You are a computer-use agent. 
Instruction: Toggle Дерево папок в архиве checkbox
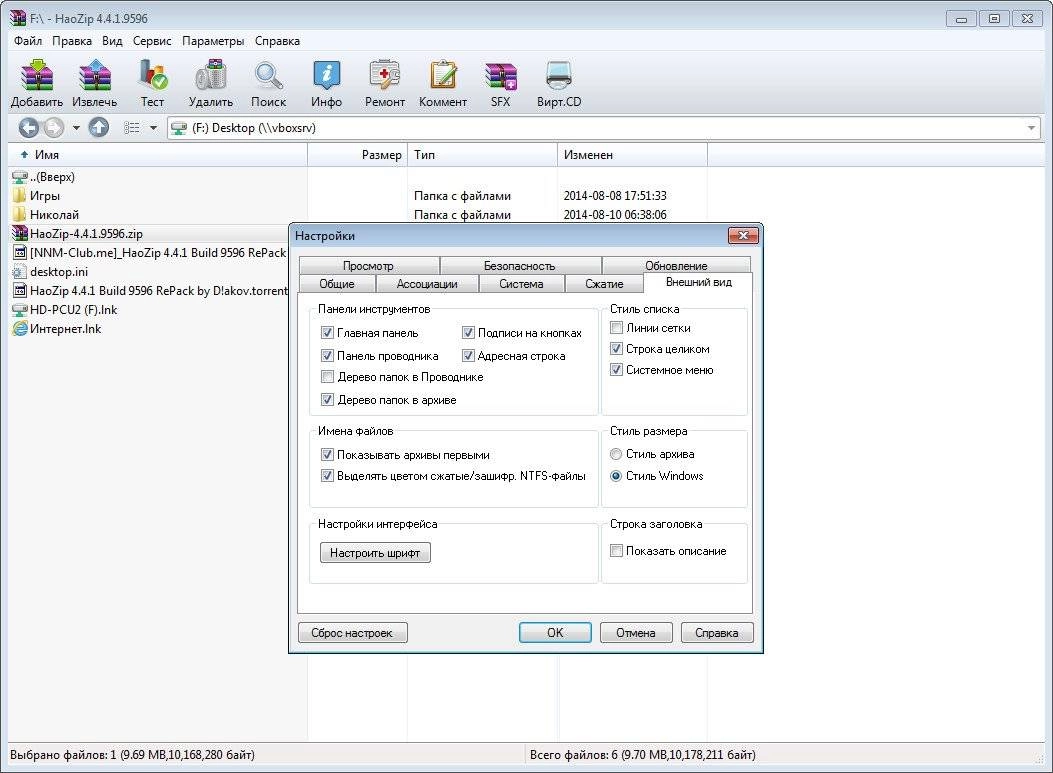pos(327,400)
